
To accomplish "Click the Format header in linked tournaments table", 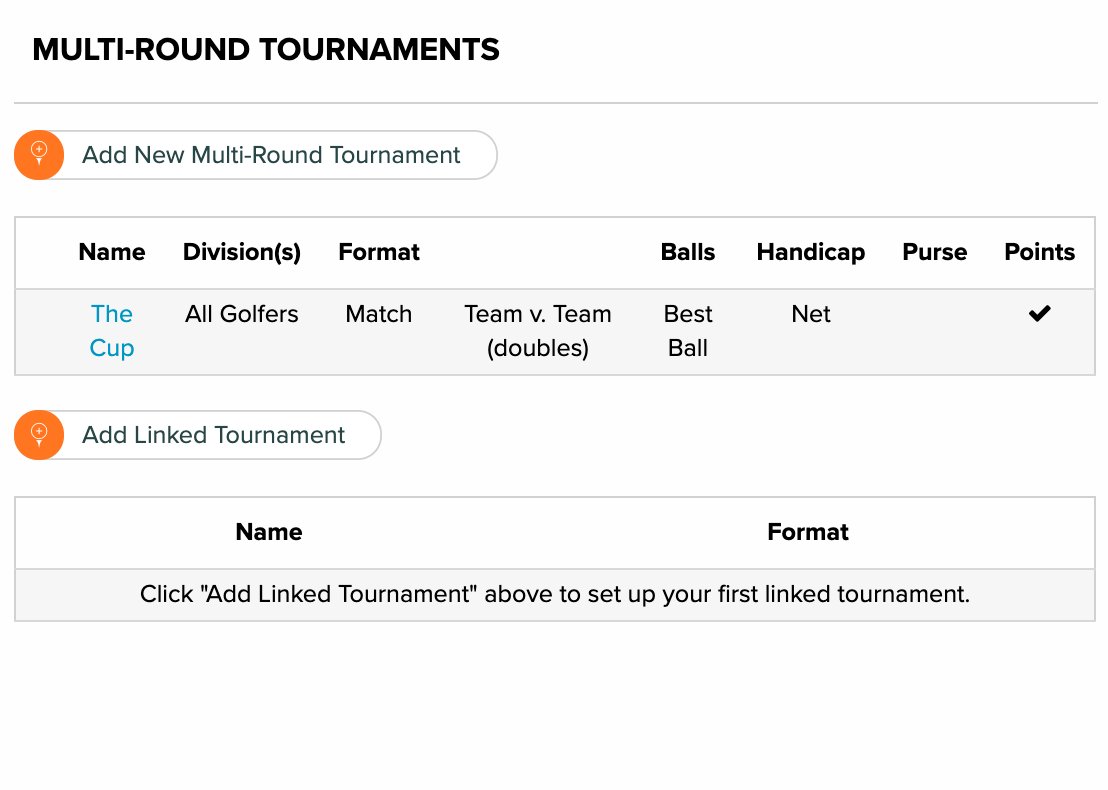I will coord(808,532).
